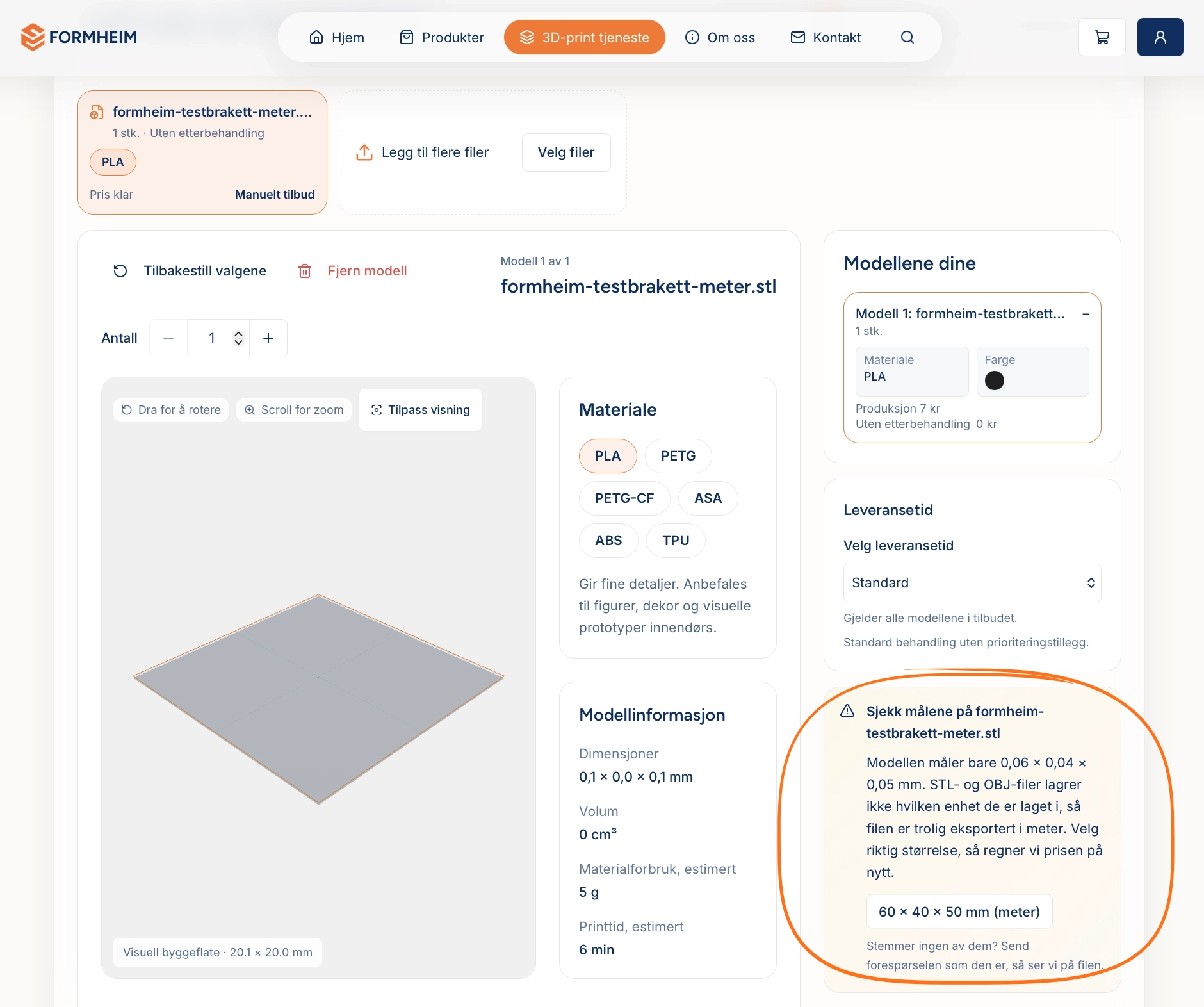Screen dimensions: 1204x1007
Task: Click file icon on formheim-testbrakett card
Action: pos(97,112)
